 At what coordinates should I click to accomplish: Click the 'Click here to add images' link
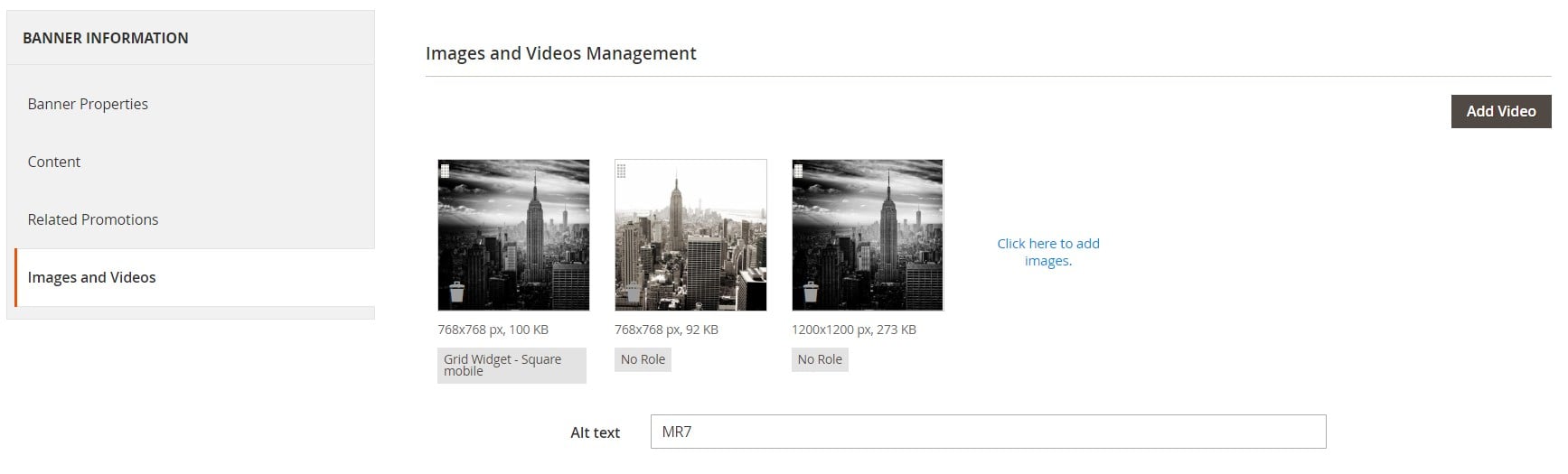tap(1048, 252)
